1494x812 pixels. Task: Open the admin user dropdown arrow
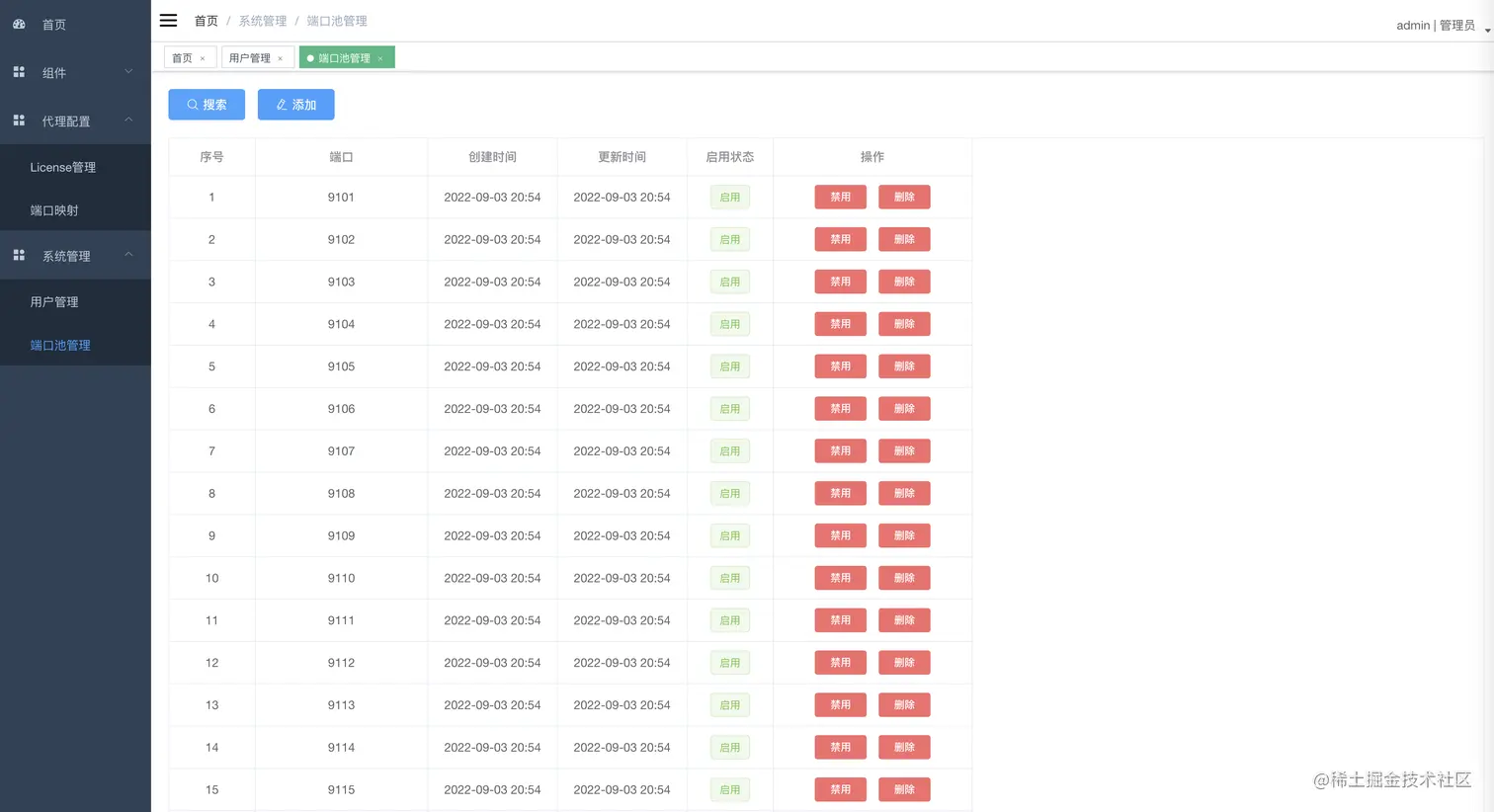coord(1487,31)
